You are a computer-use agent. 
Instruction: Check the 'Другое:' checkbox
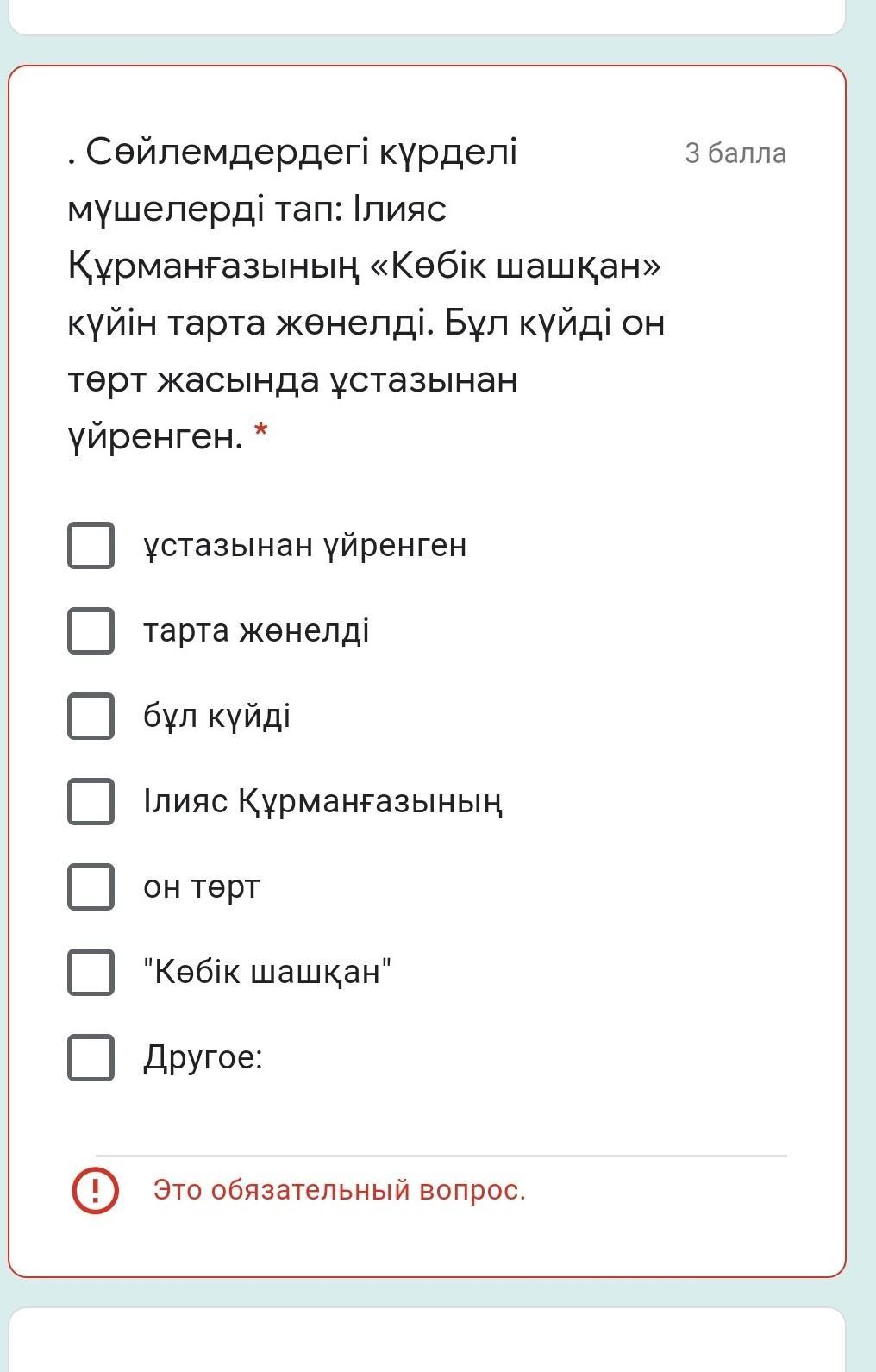click(91, 1057)
